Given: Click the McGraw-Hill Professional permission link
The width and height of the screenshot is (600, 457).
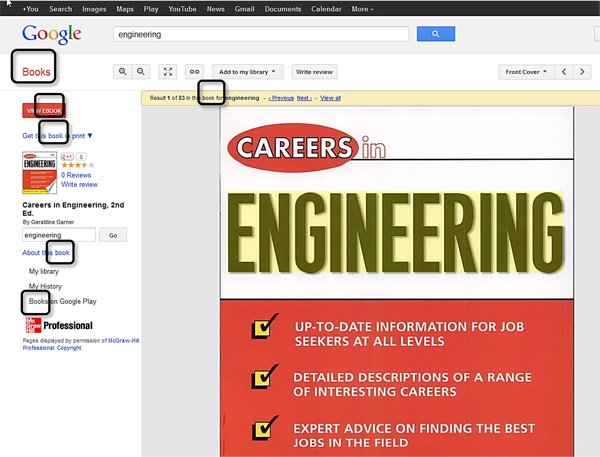Looking at the screenshot, I should point(124,340).
